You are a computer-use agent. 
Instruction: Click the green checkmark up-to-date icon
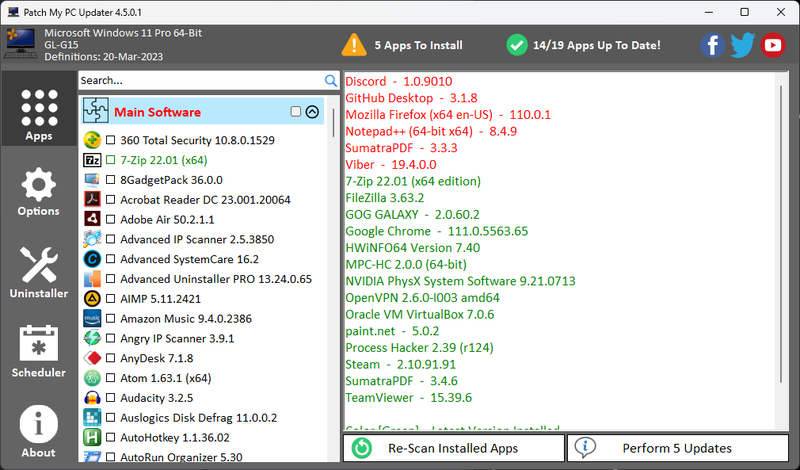coord(516,45)
